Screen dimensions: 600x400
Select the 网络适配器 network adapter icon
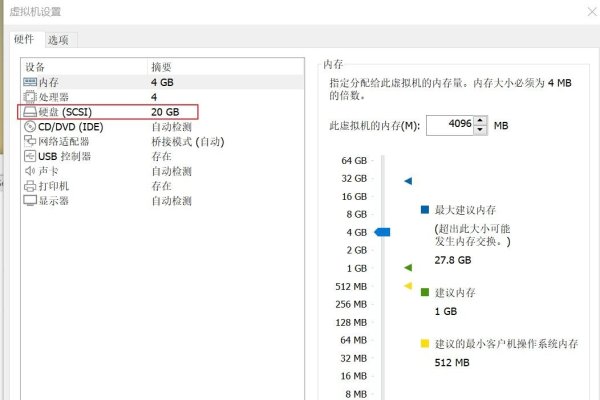[x=30, y=141]
